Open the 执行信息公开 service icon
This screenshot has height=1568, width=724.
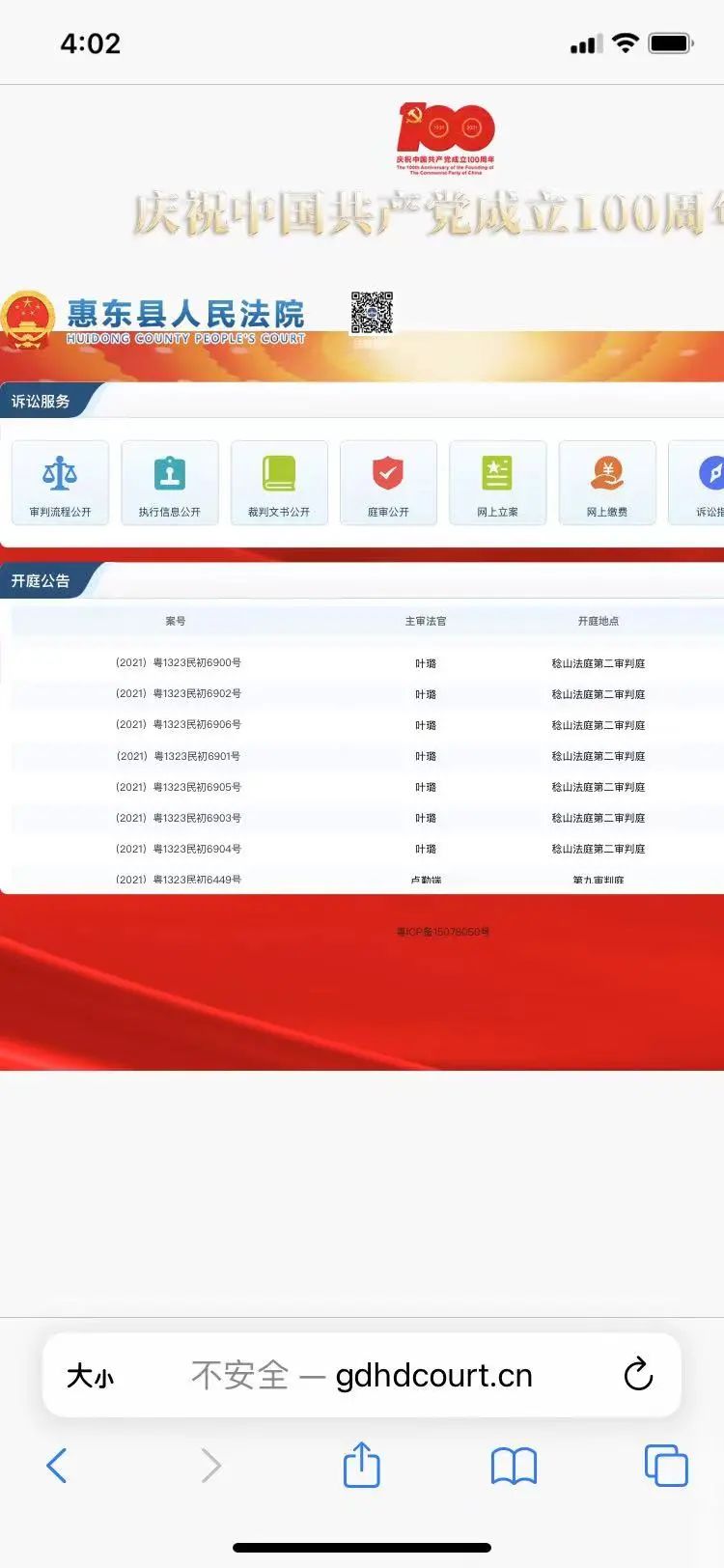point(170,474)
